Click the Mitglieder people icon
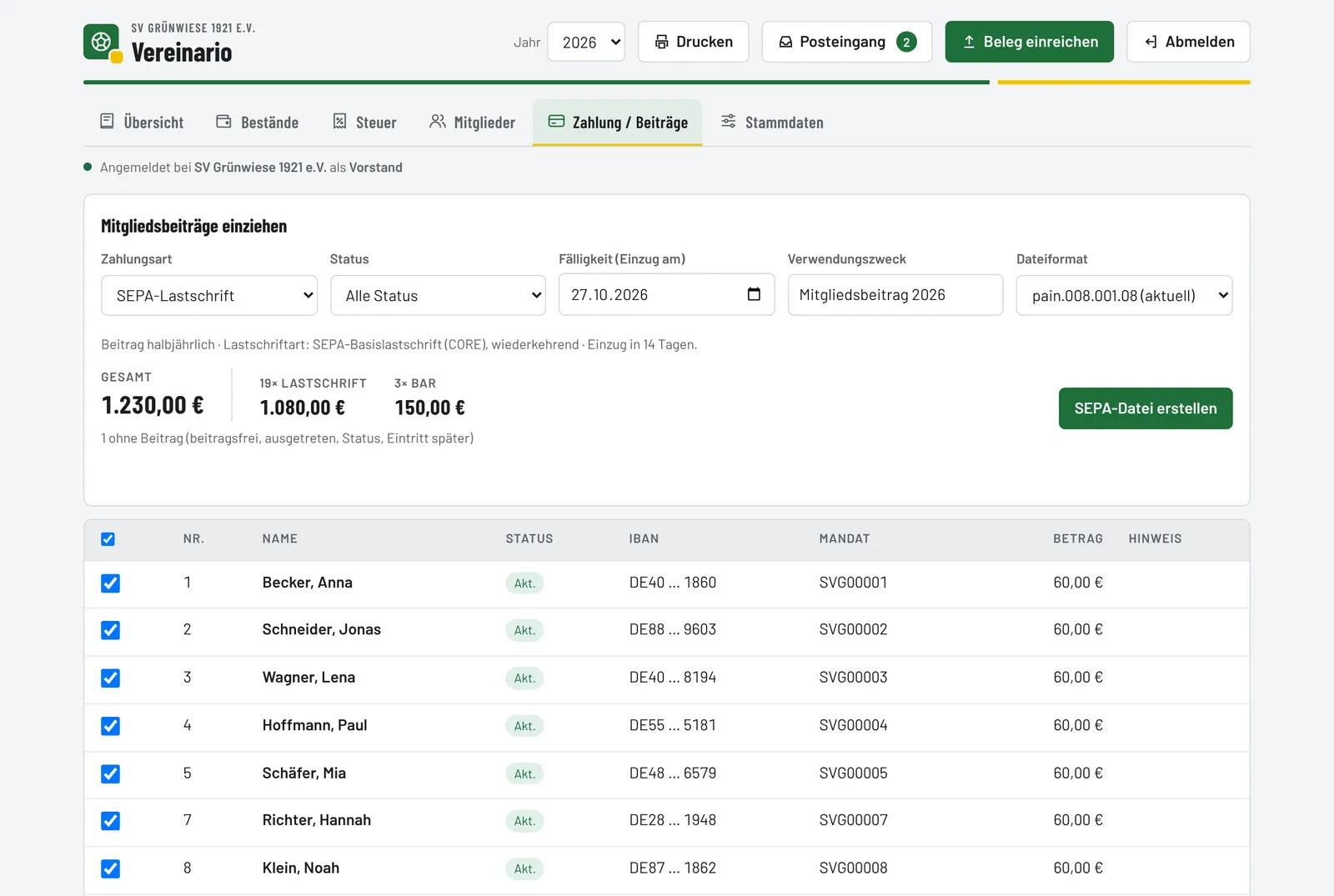Viewport: 1334px width, 896px height. click(437, 122)
